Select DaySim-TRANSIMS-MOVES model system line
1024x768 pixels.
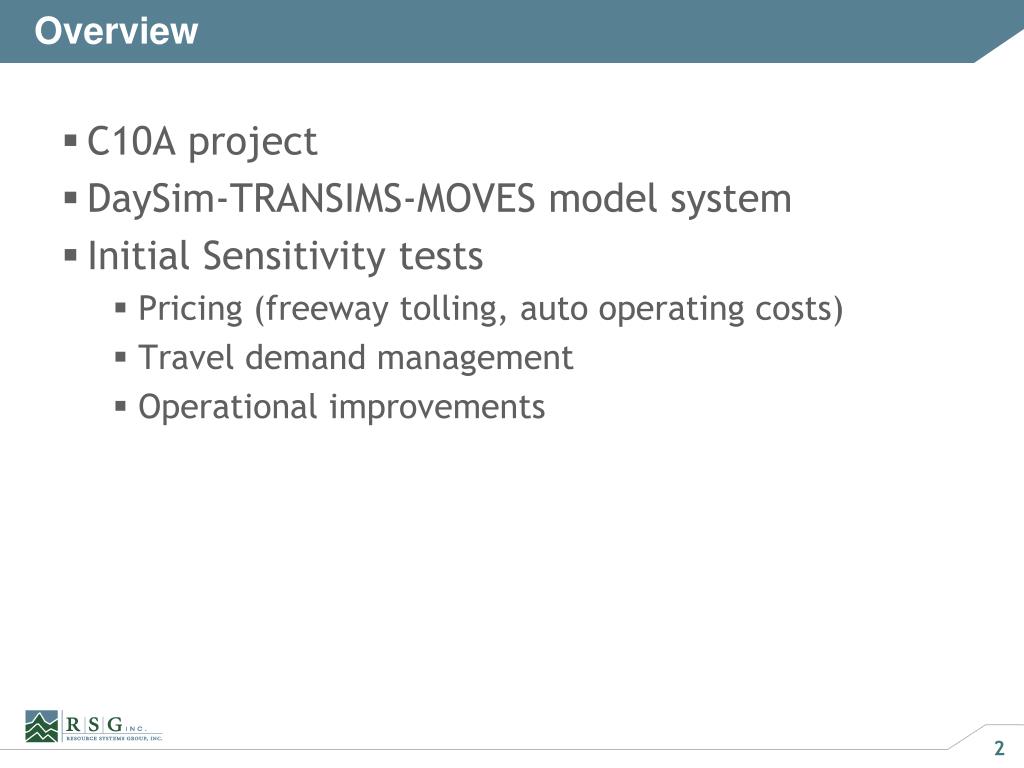point(439,199)
